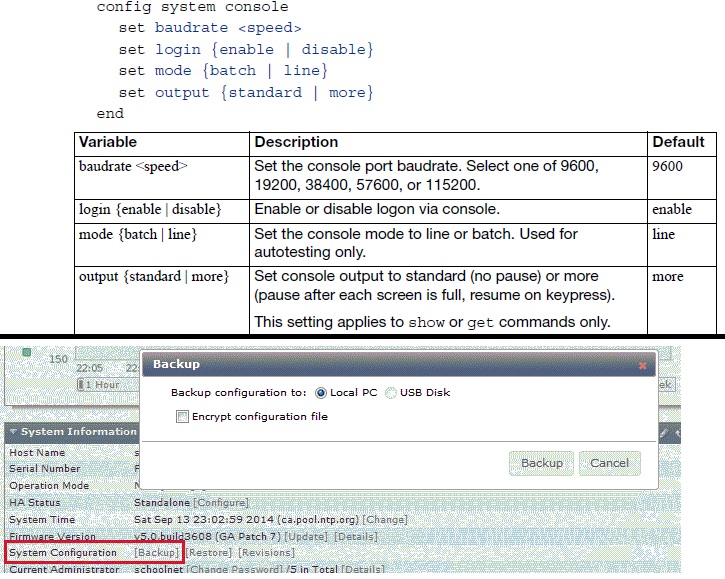The image size is (725, 579).
Task: Open the Current Administrator [Details] link
Action: click(363, 569)
